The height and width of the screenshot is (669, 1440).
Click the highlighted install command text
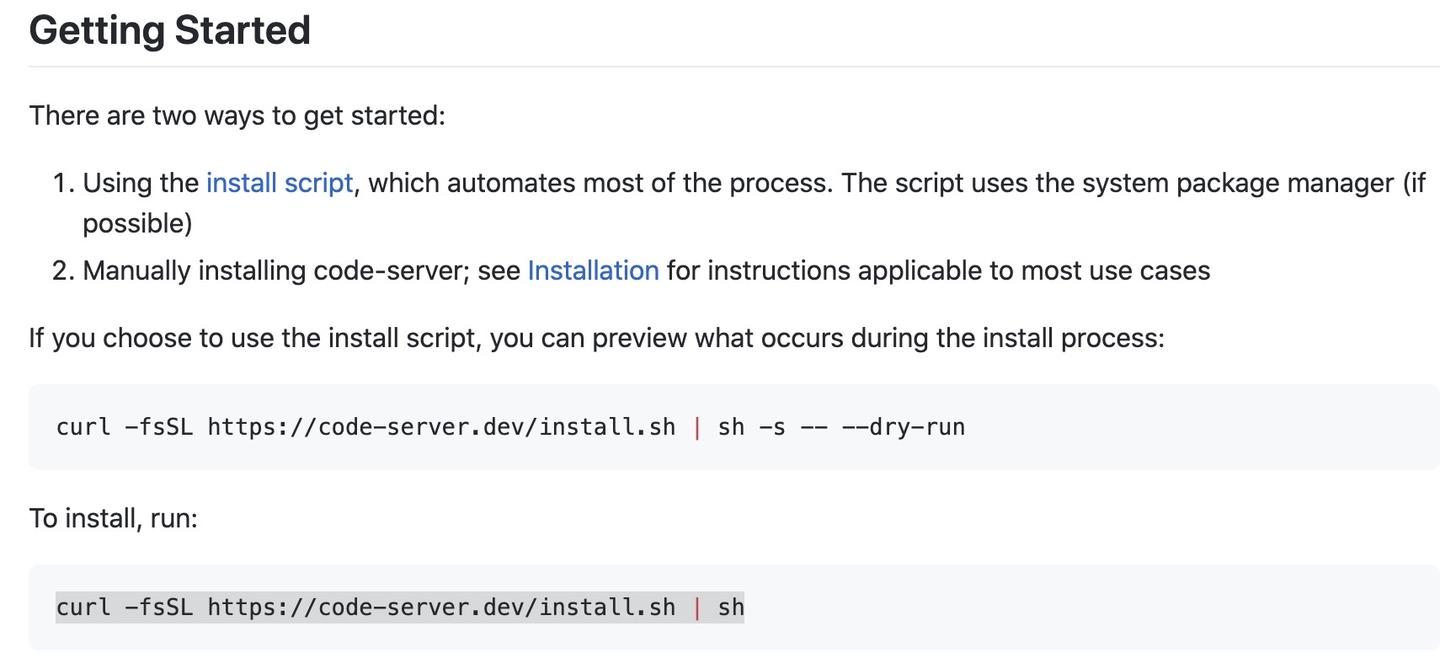[399, 605]
